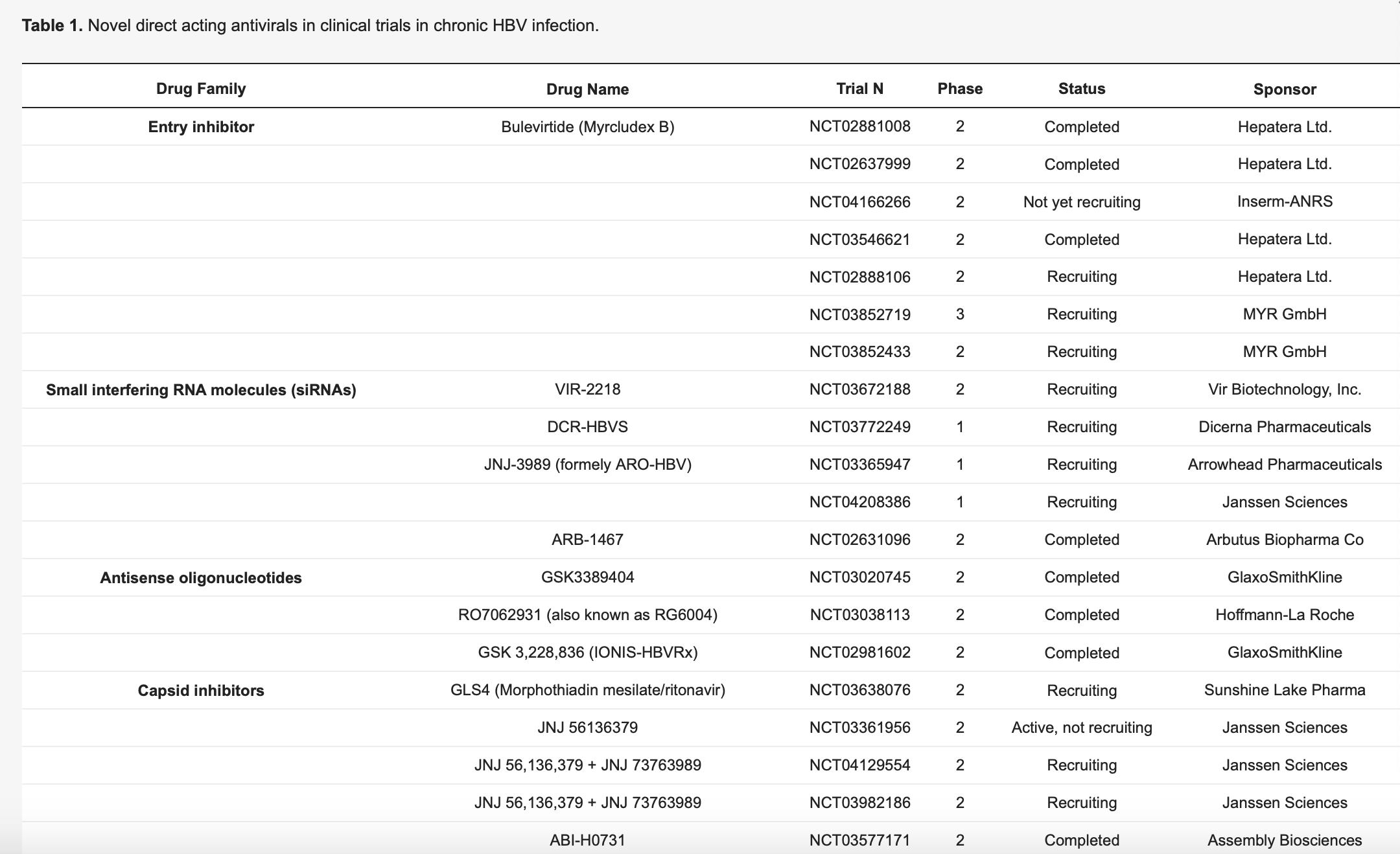Click 'RO7062931 (also known as RG6004)' drug

pyautogui.click(x=587, y=615)
